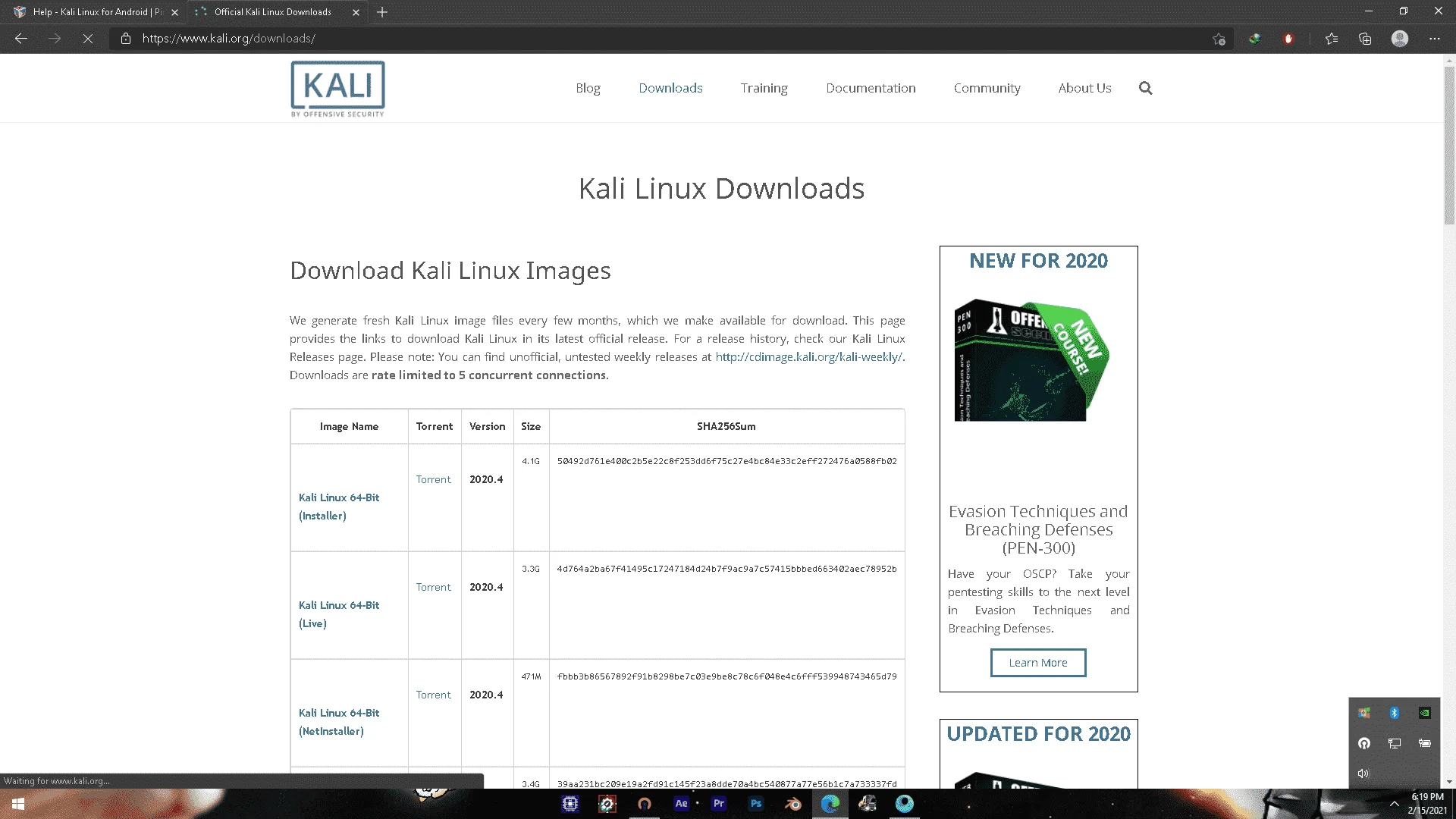Open a new browser tab
The image size is (1456, 819).
[x=382, y=12]
